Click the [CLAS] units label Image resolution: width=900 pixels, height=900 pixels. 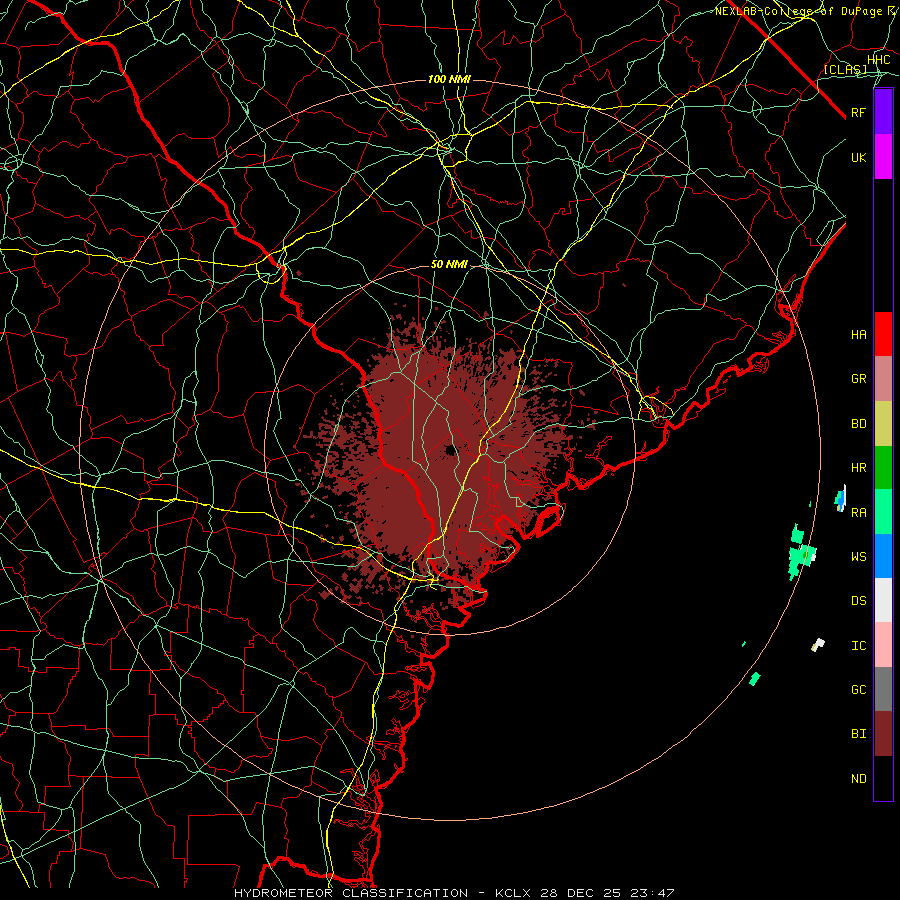tap(845, 69)
